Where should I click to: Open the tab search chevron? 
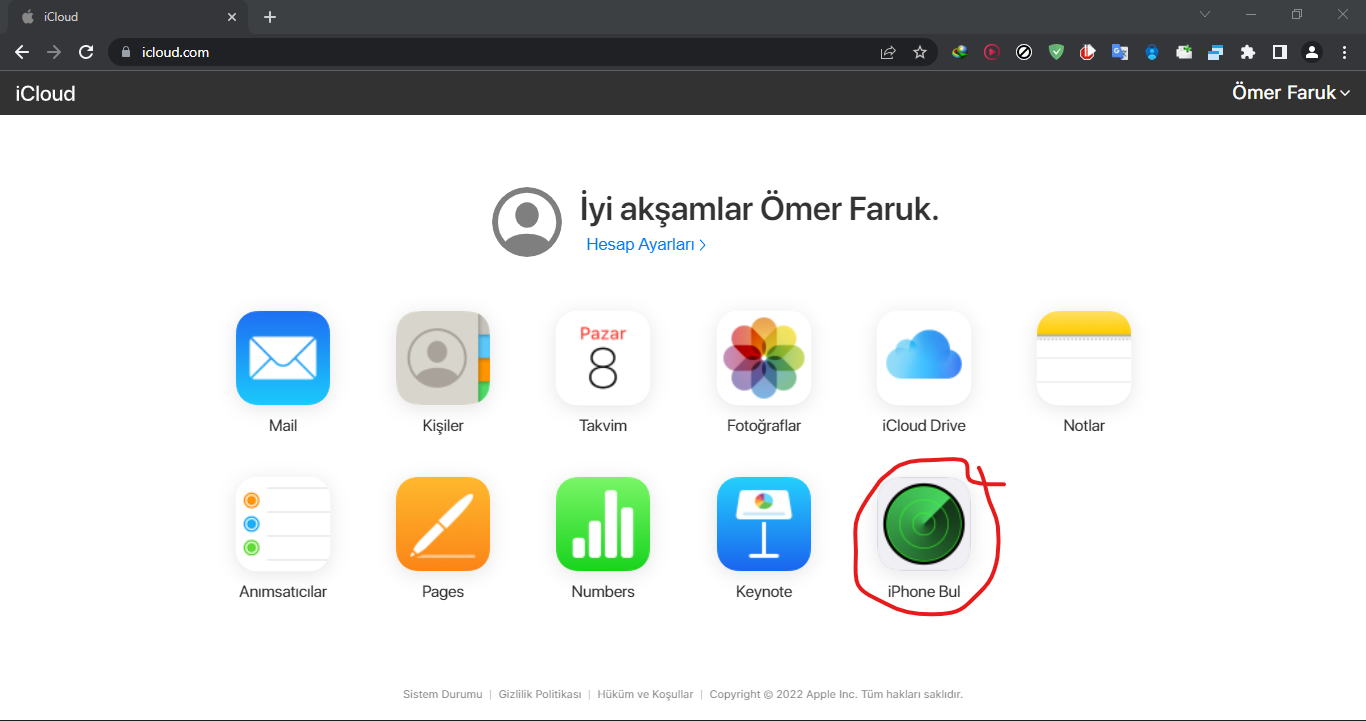[x=1205, y=15]
